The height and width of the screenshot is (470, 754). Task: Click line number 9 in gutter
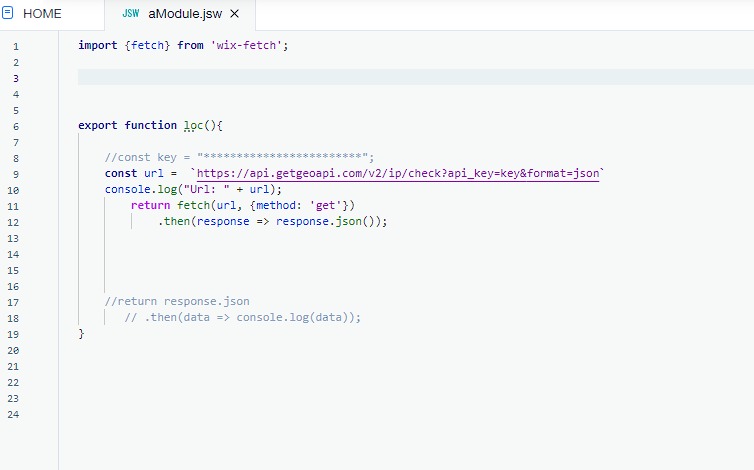coord(16,175)
